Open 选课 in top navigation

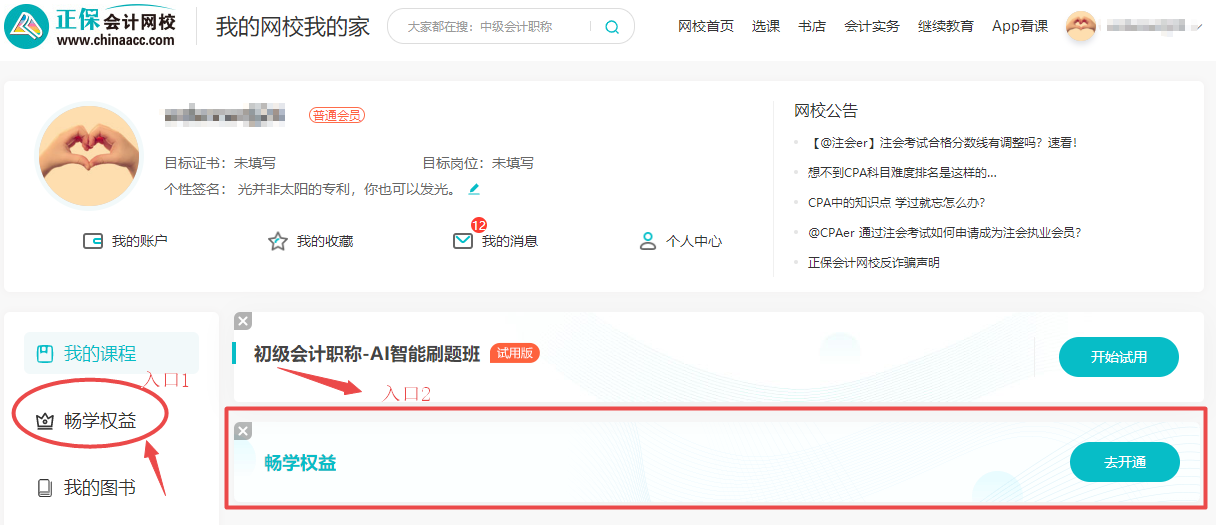(x=766, y=27)
